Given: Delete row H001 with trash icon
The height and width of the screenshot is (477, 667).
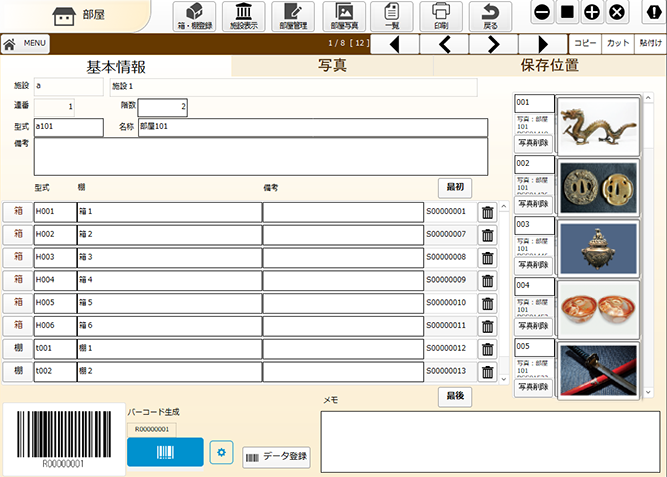Looking at the screenshot, I should pyautogui.click(x=487, y=212).
